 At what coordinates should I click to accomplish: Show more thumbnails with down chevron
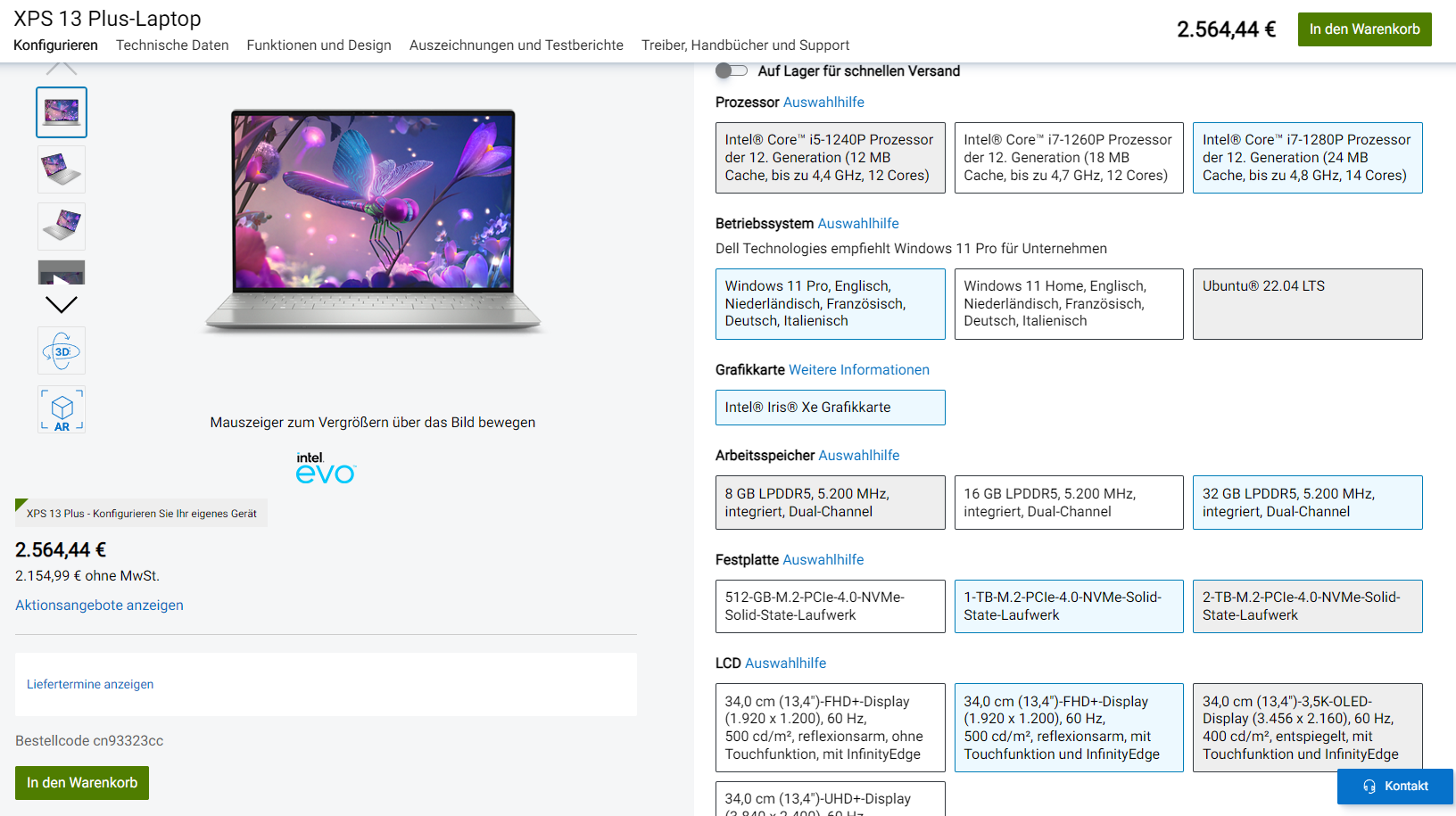pos(62,305)
